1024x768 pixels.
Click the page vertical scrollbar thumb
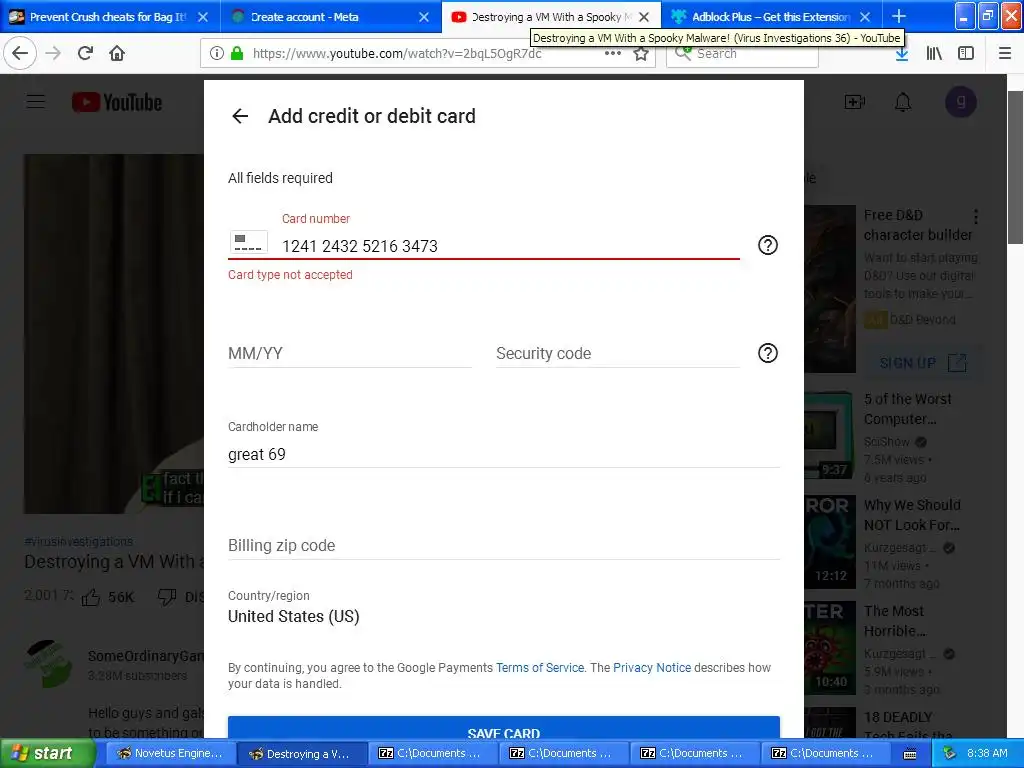1016,168
